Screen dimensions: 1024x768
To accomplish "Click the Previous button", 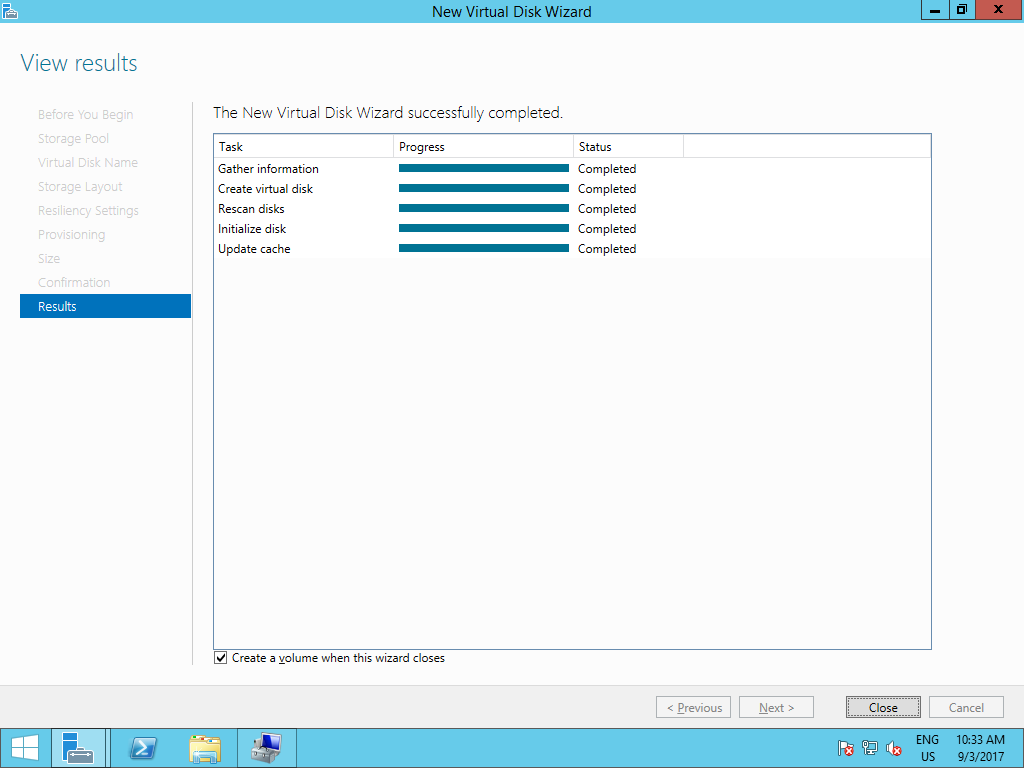I will (x=693, y=707).
